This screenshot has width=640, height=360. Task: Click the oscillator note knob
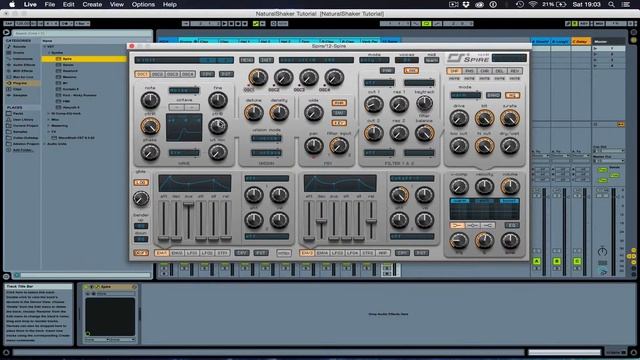pyautogui.click(x=150, y=100)
